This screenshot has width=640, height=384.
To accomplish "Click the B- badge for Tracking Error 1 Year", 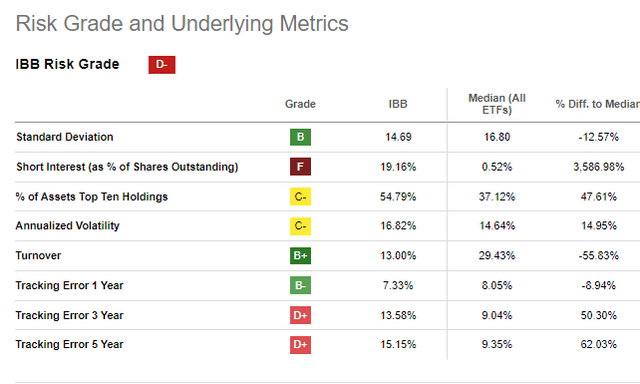I will (x=300, y=285).
